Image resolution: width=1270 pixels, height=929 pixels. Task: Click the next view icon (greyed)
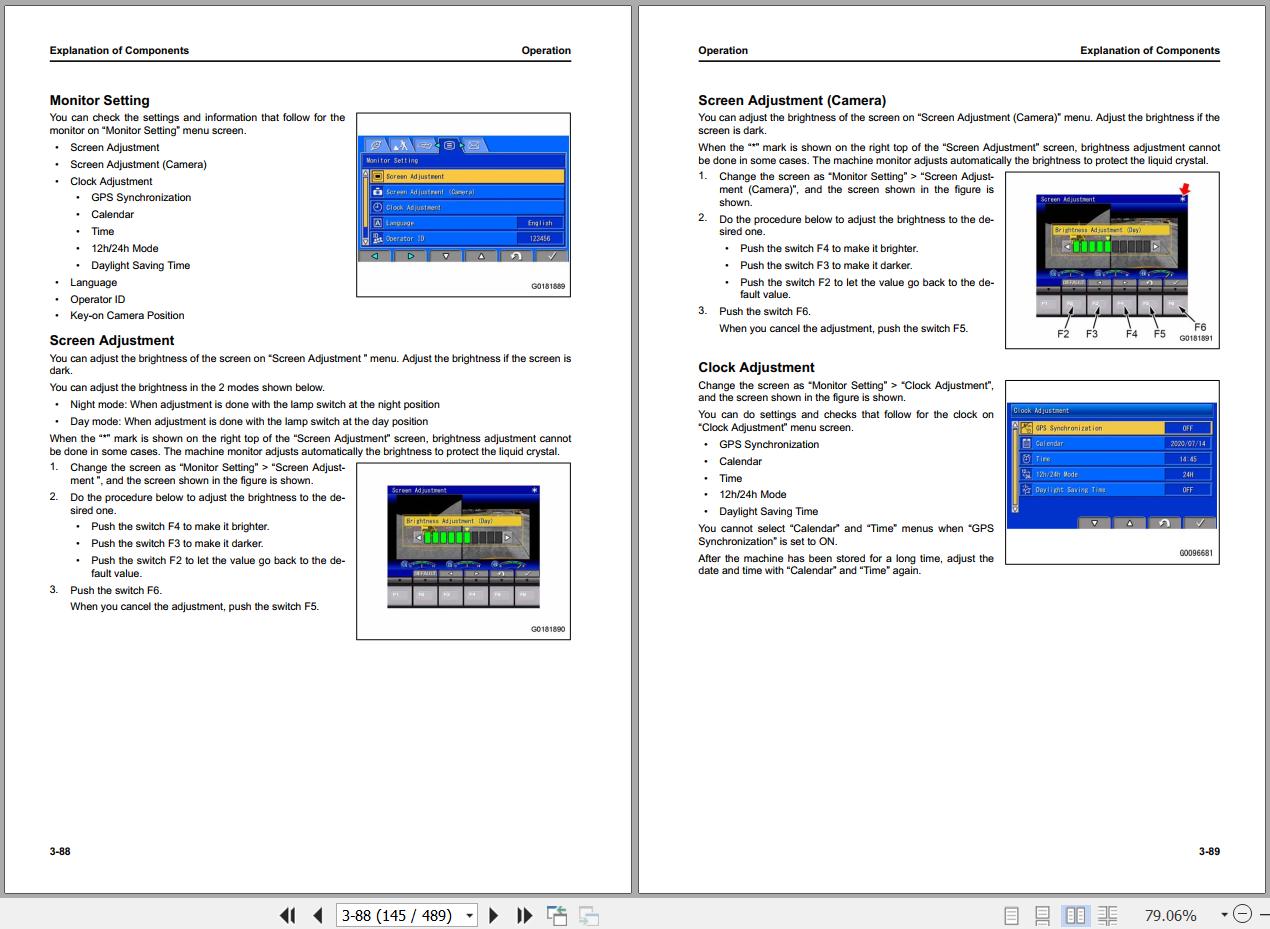pos(589,915)
